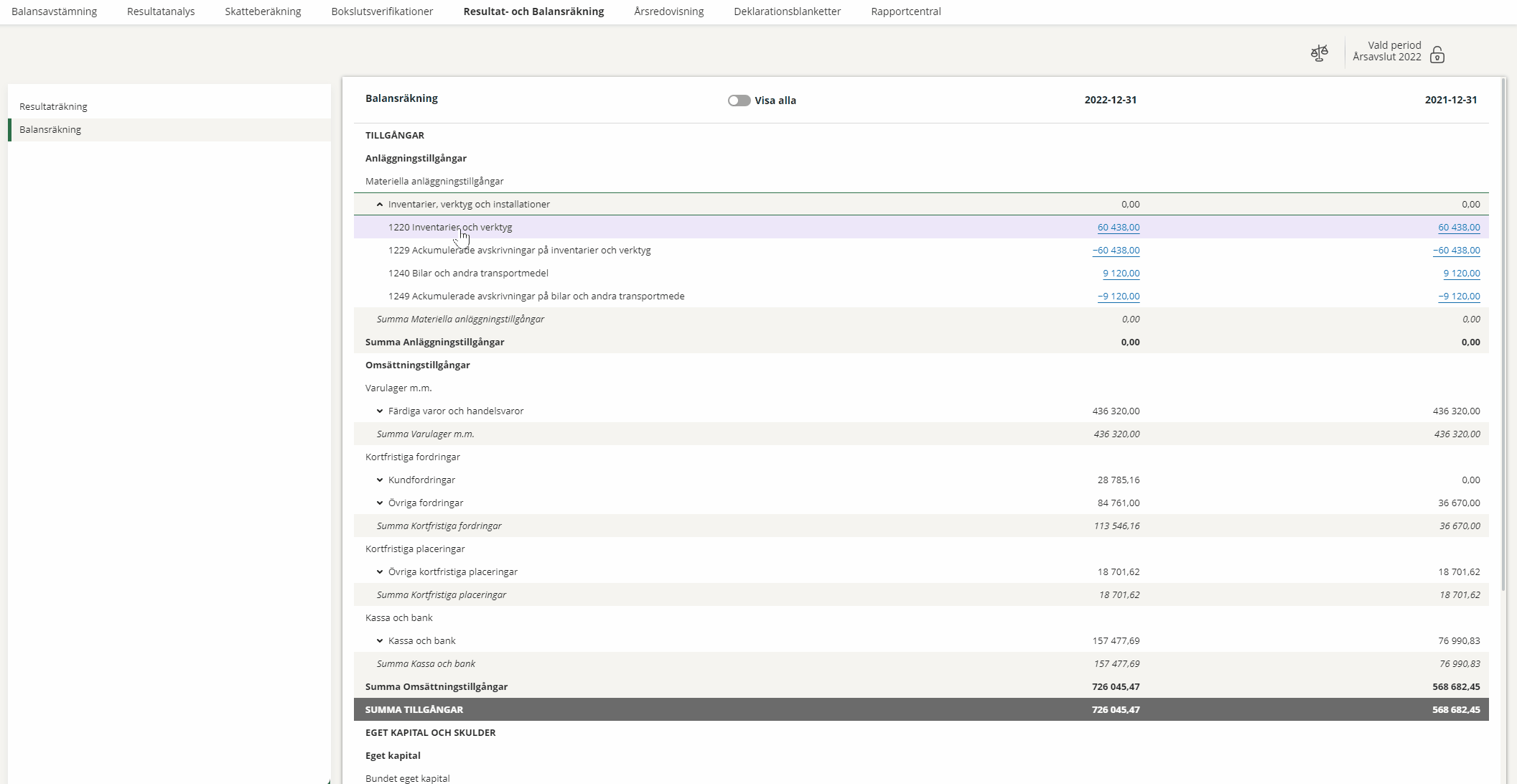This screenshot has height=784, width=1517.
Task: Click the balance scale icon
Action: tap(1320, 53)
